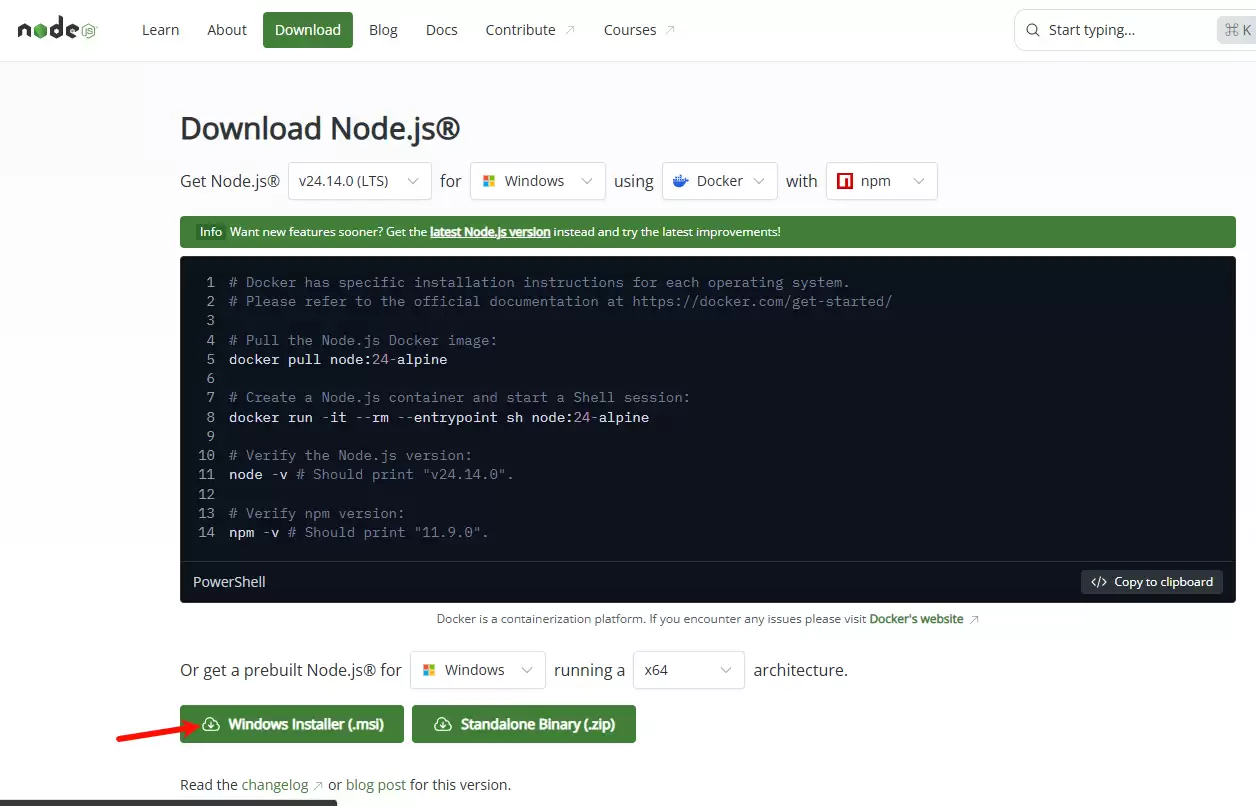Click the code icon beside Copy to clipboard
This screenshot has width=1256, height=806.
click(1099, 582)
